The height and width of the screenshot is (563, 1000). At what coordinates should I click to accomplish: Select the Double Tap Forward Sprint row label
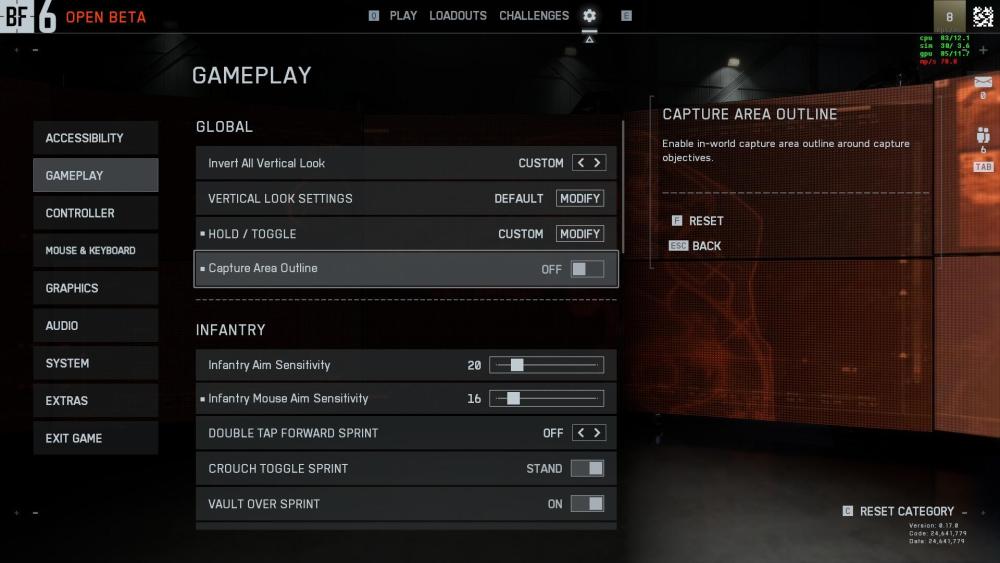pos(293,433)
